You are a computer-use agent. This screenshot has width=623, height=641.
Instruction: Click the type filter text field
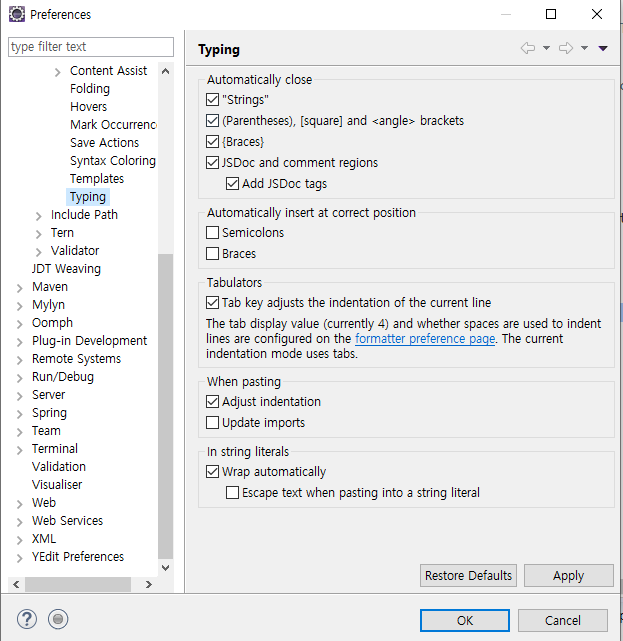click(91, 47)
